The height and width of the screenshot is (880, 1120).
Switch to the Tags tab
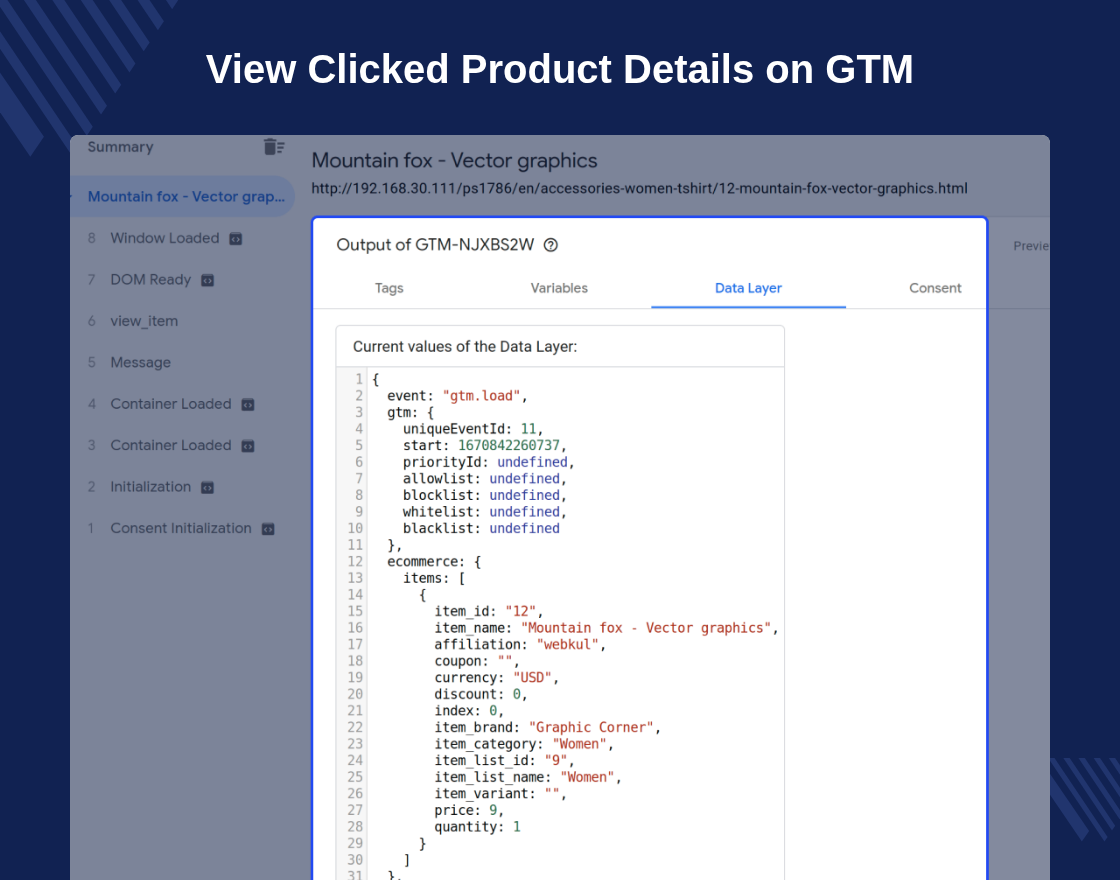pyautogui.click(x=389, y=288)
